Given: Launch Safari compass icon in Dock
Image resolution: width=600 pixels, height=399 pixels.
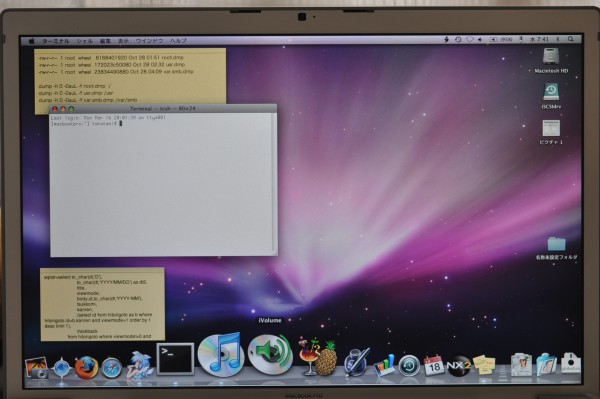Looking at the screenshot, I should click(111, 368).
